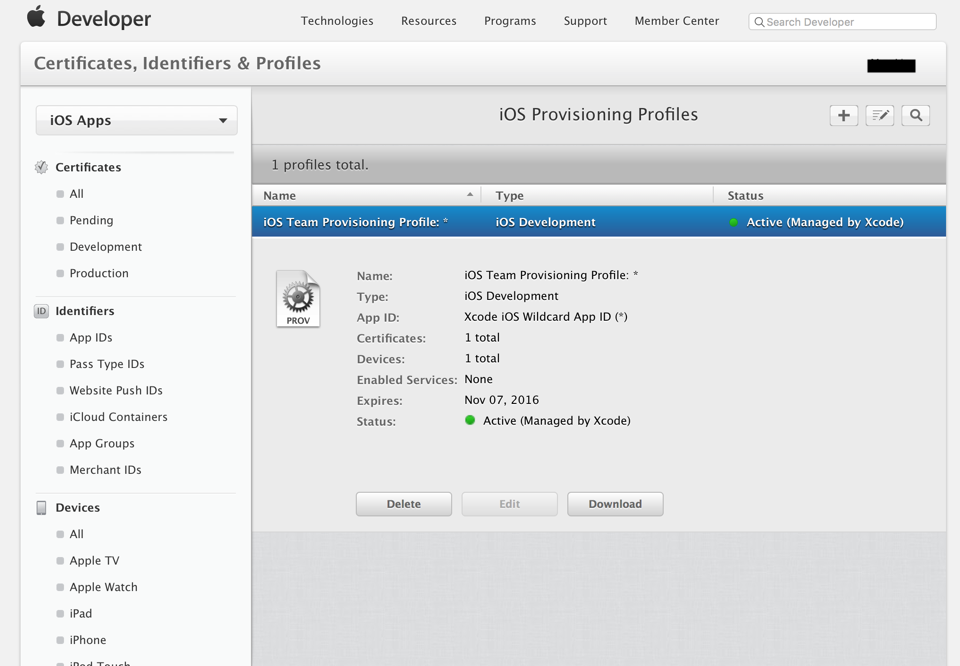This screenshot has width=960, height=666.
Task: Select the iOS Team Provisioning Profile row
Action: point(599,222)
